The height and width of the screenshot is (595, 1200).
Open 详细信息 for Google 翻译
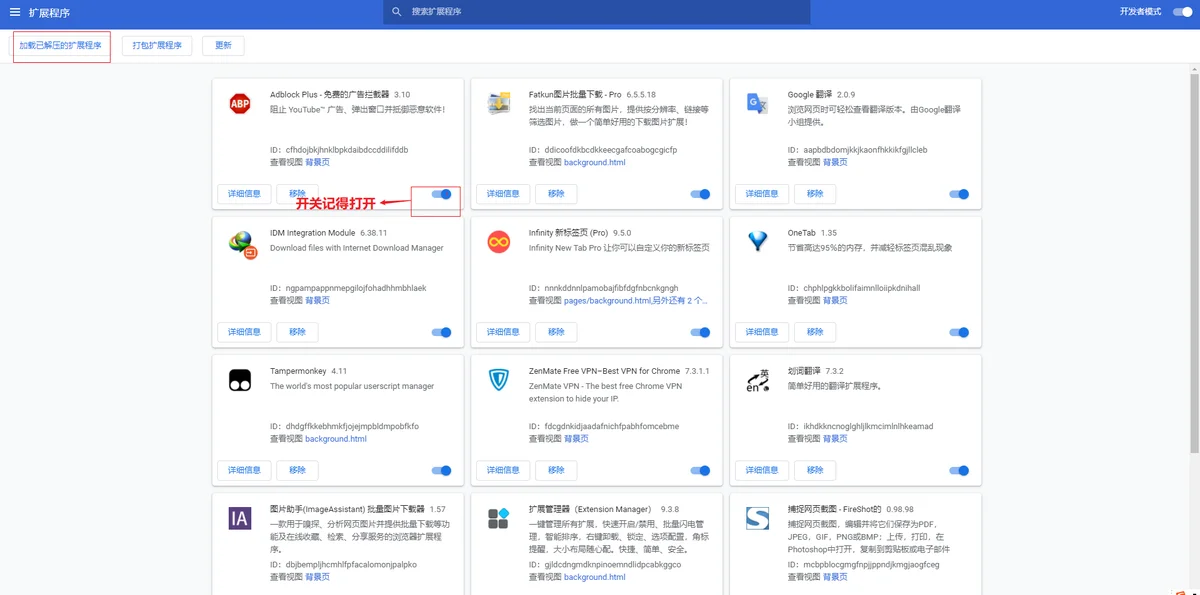(762, 194)
